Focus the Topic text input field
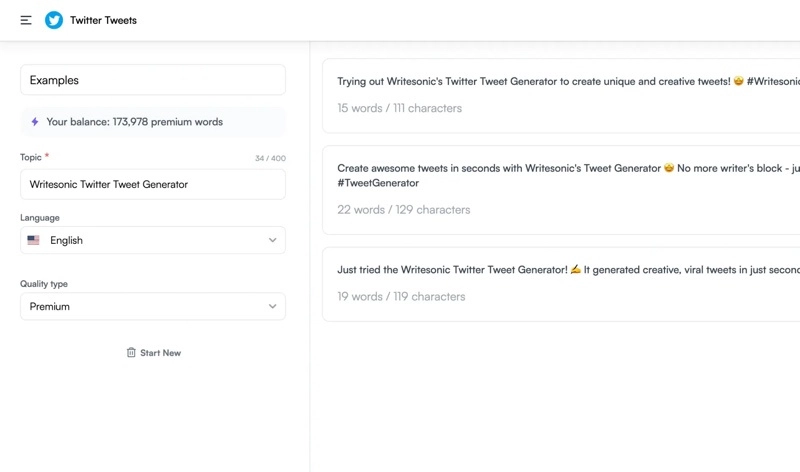This screenshot has width=800, height=472. [152, 184]
